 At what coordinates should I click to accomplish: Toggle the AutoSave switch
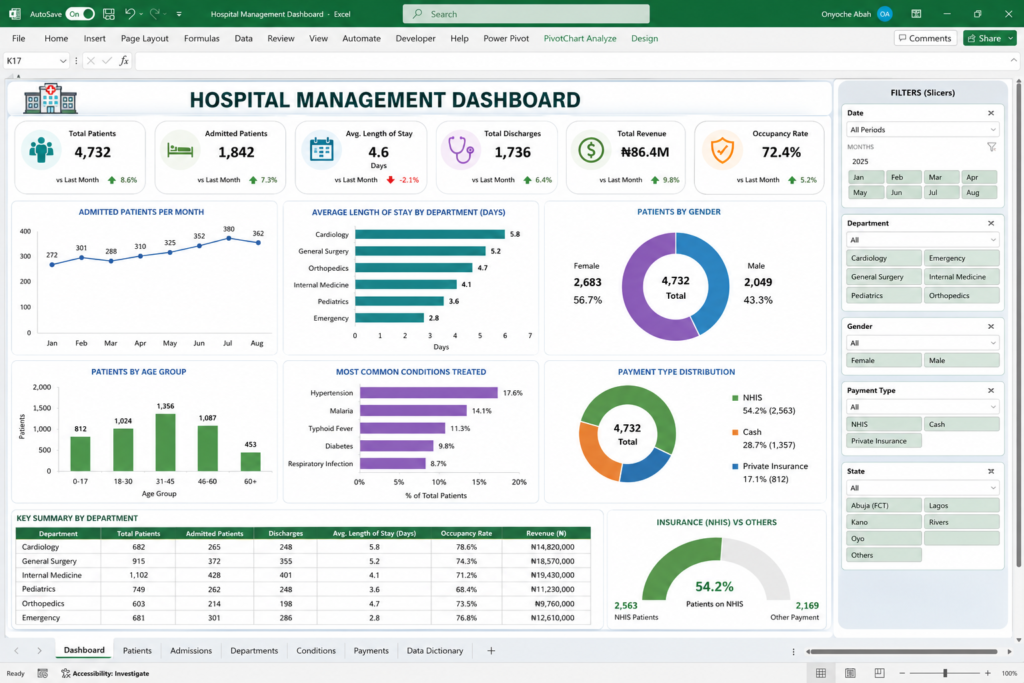[x=80, y=14]
